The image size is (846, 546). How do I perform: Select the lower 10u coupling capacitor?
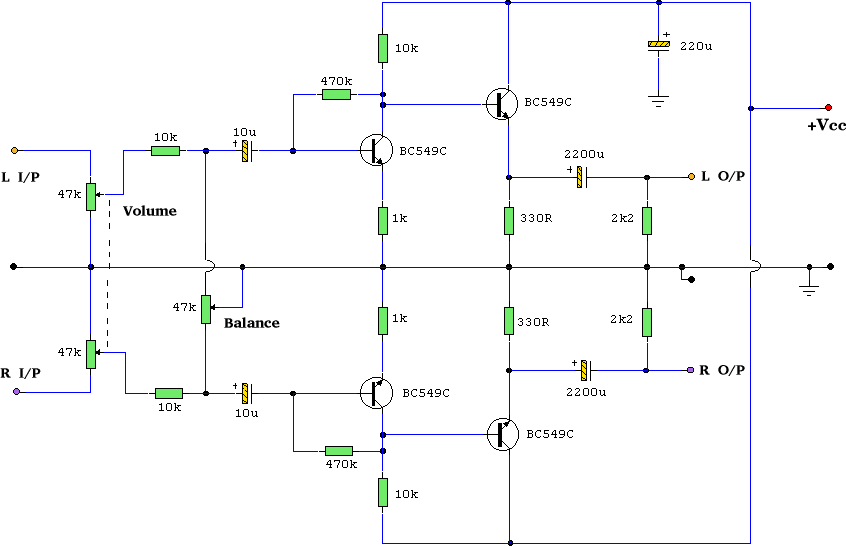click(246, 393)
